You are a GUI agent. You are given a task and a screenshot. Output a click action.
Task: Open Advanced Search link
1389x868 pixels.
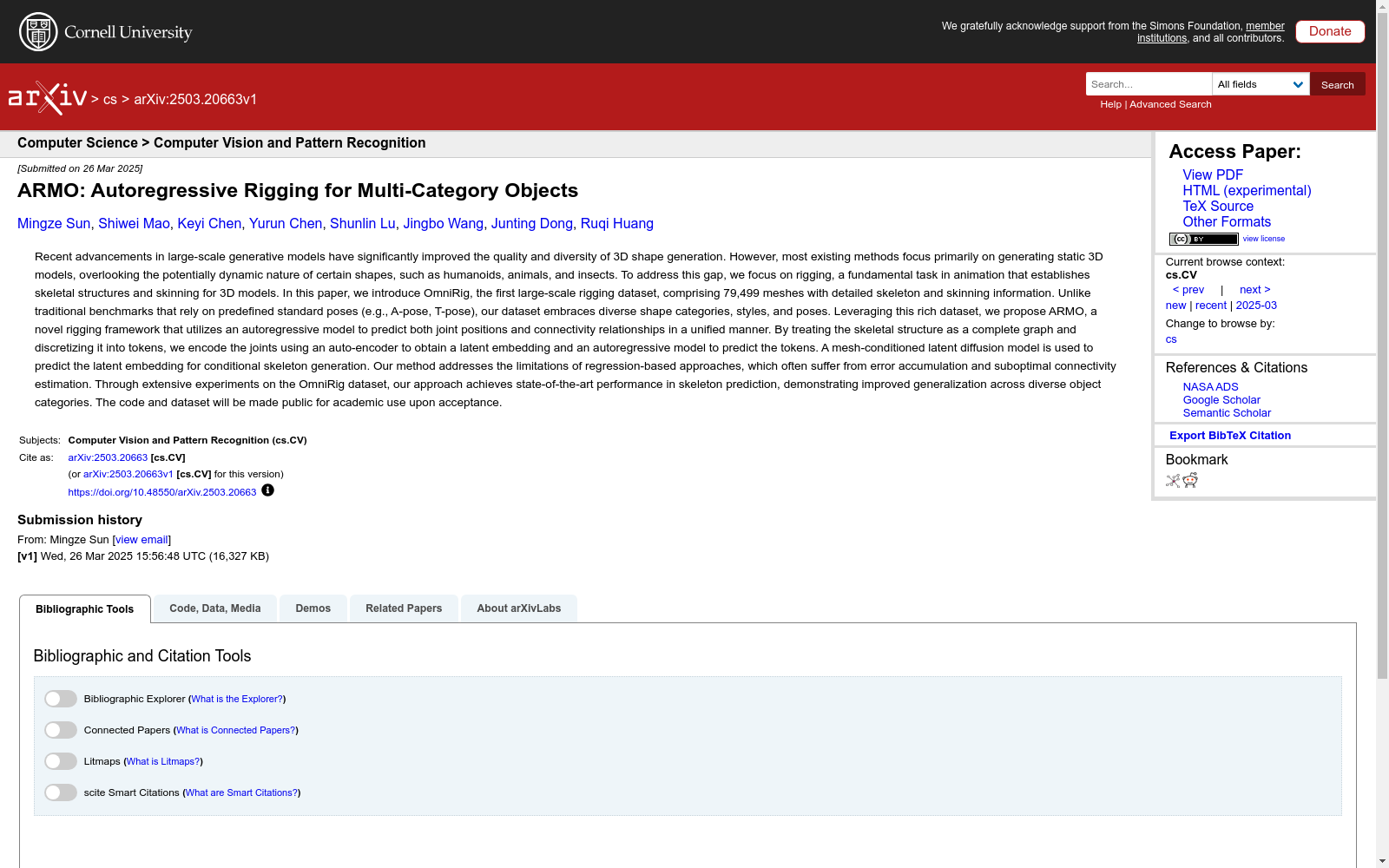1170,104
